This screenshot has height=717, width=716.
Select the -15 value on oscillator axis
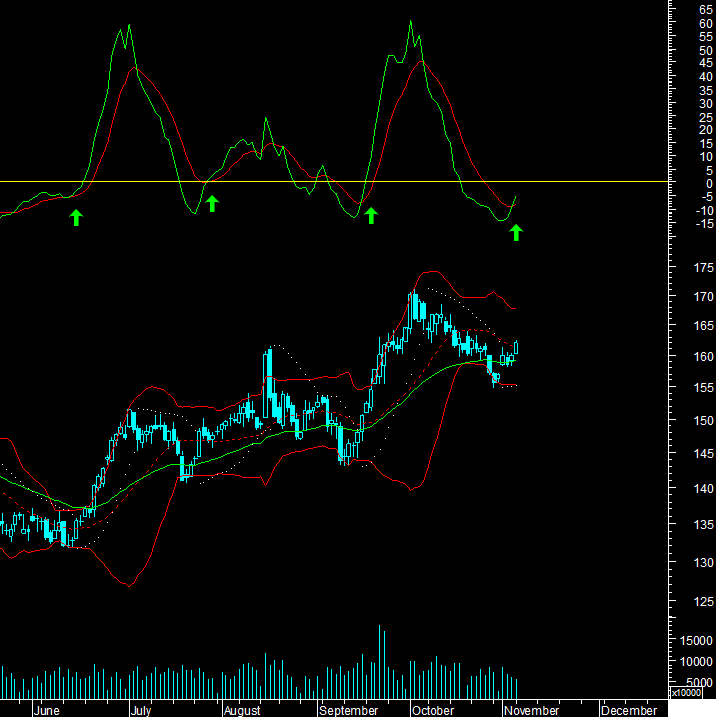[705, 224]
